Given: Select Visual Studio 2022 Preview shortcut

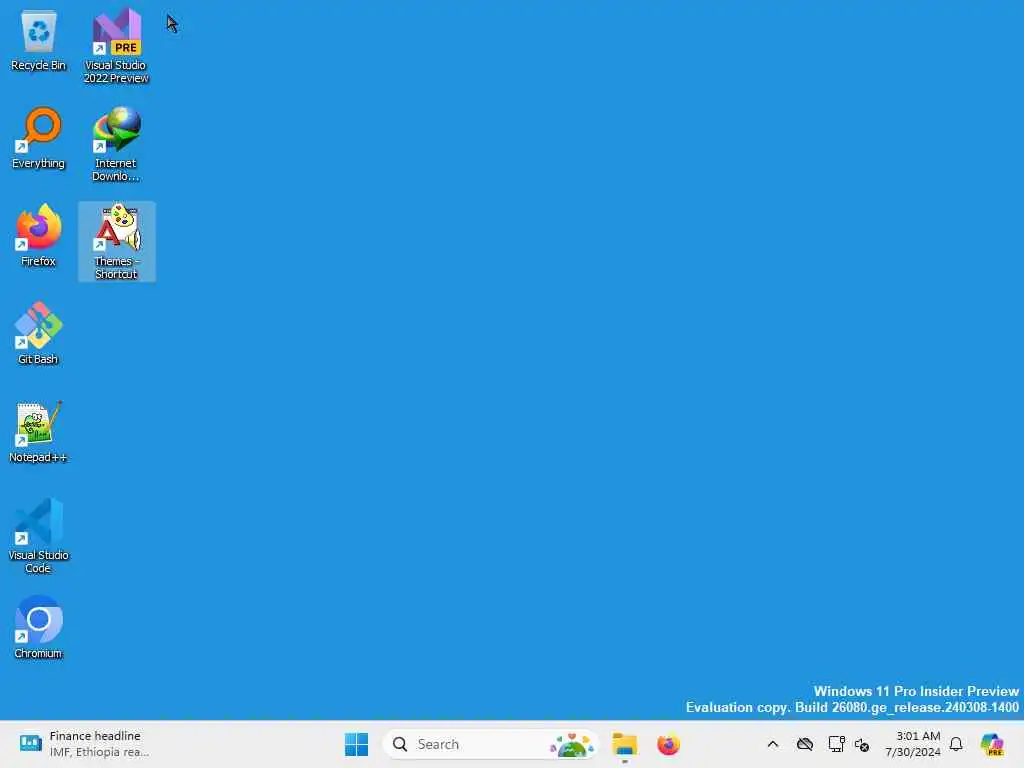Looking at the screenshot, I should 116,46.
